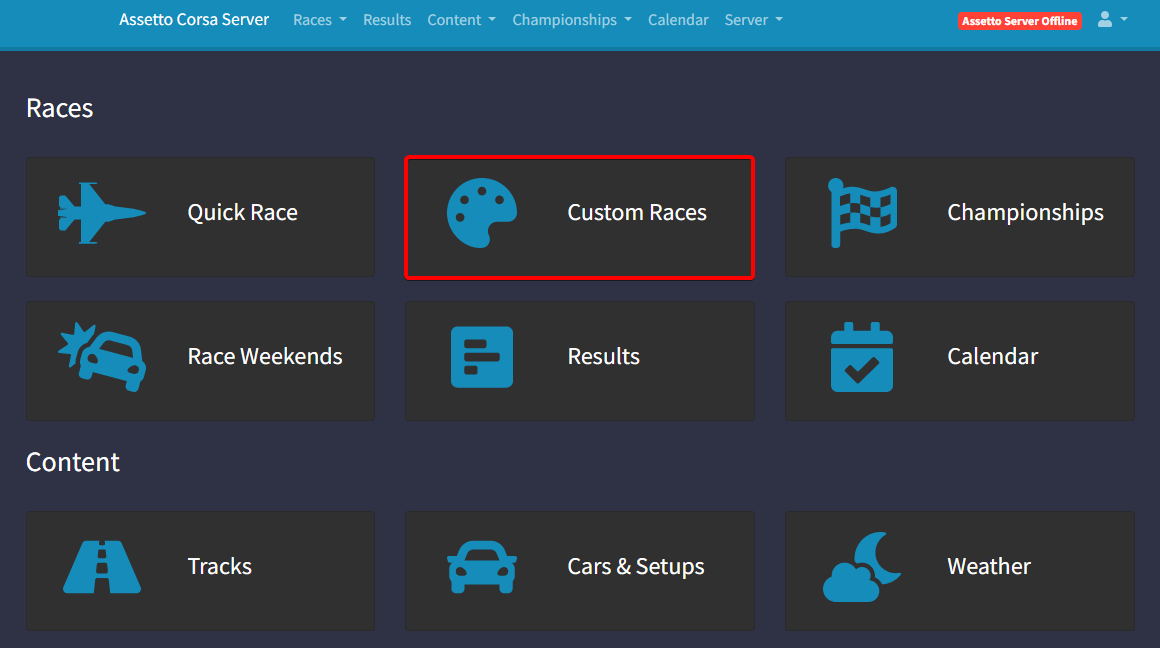Click the Results list icon
This screenshot has width=1160, height=648.
click(x=482, y=357)
